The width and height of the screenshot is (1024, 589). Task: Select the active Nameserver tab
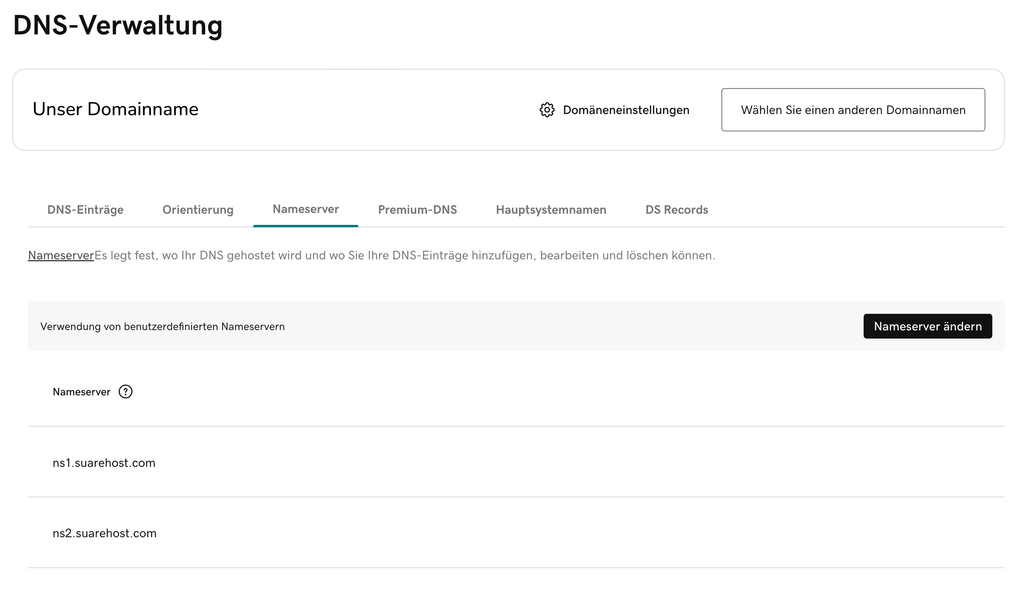pyautogui.click(x=305, y=209)
